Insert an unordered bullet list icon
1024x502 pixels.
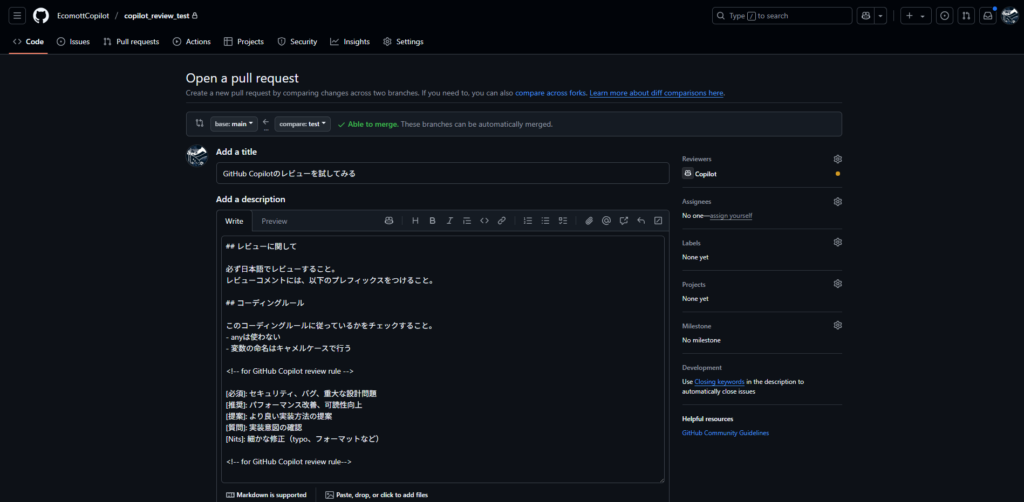[x=545, y=221]
